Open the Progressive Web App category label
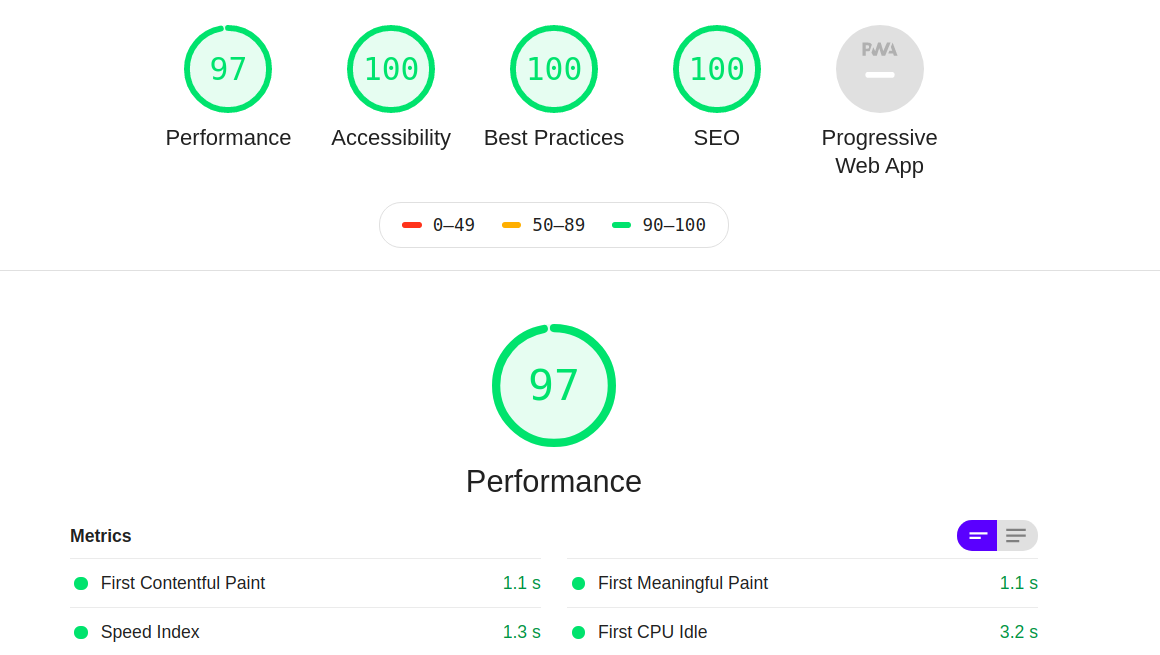 click(880, 151)
